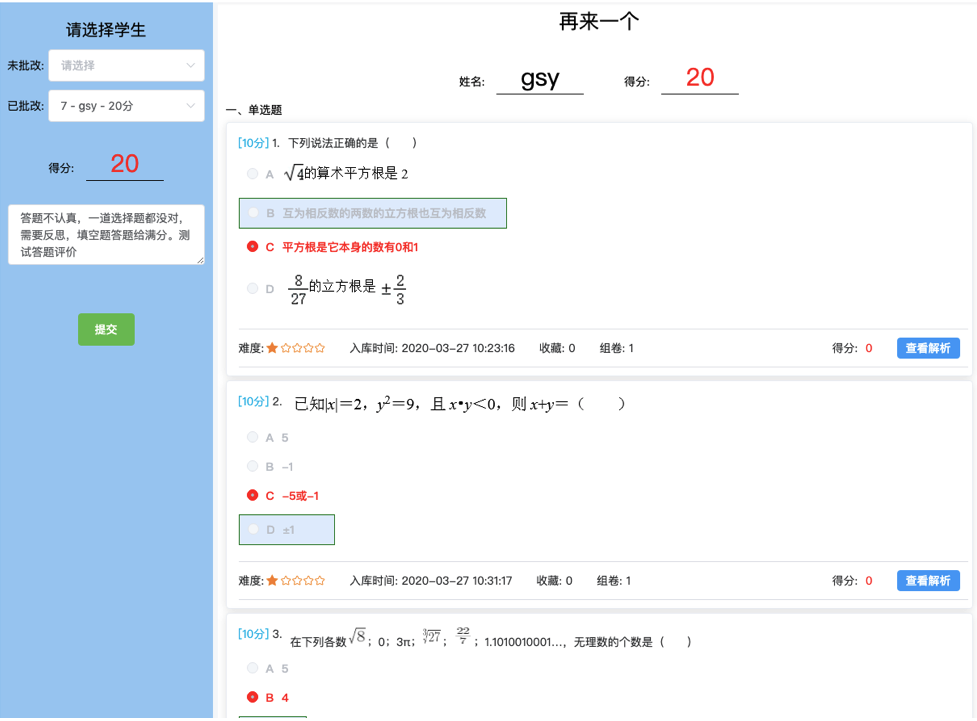Select option D radio in question 1

pyautogui.click(x=252, y=289)
